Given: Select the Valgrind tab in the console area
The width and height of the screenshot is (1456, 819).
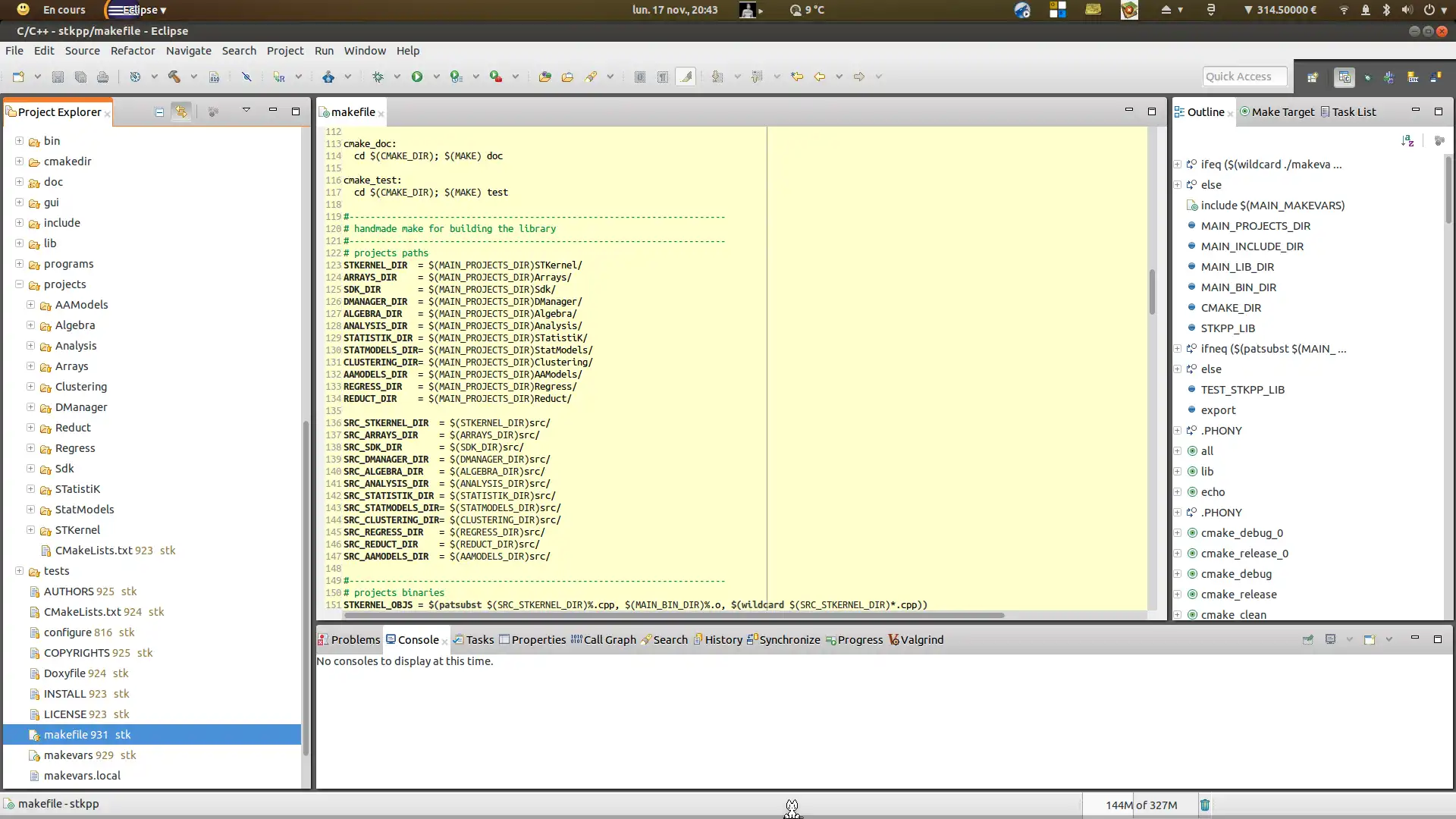Looking at the screenshot, I should click(921, 639).
